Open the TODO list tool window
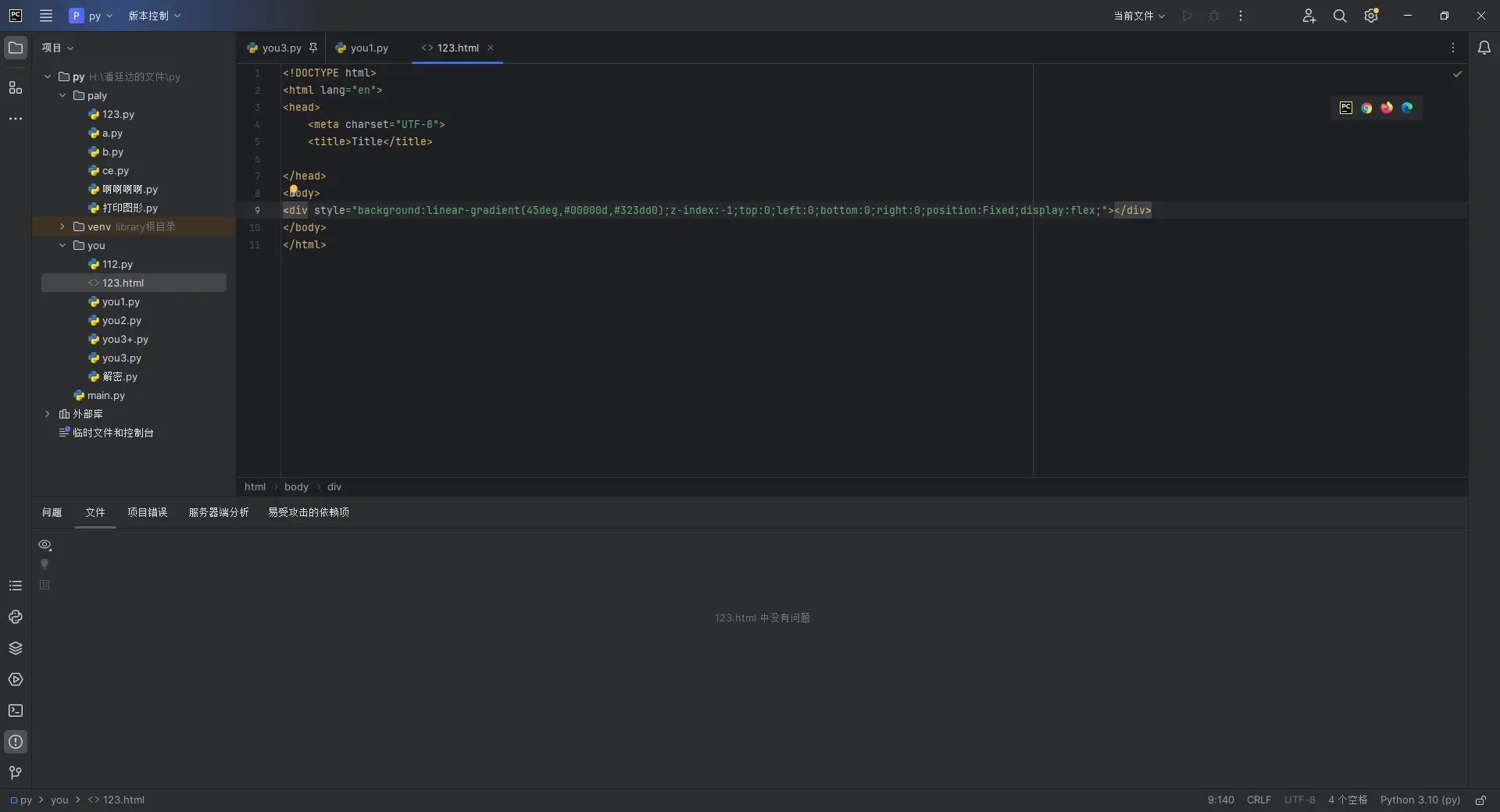Viewport: 1500px width, 812px height. click(x=16, y=586)
